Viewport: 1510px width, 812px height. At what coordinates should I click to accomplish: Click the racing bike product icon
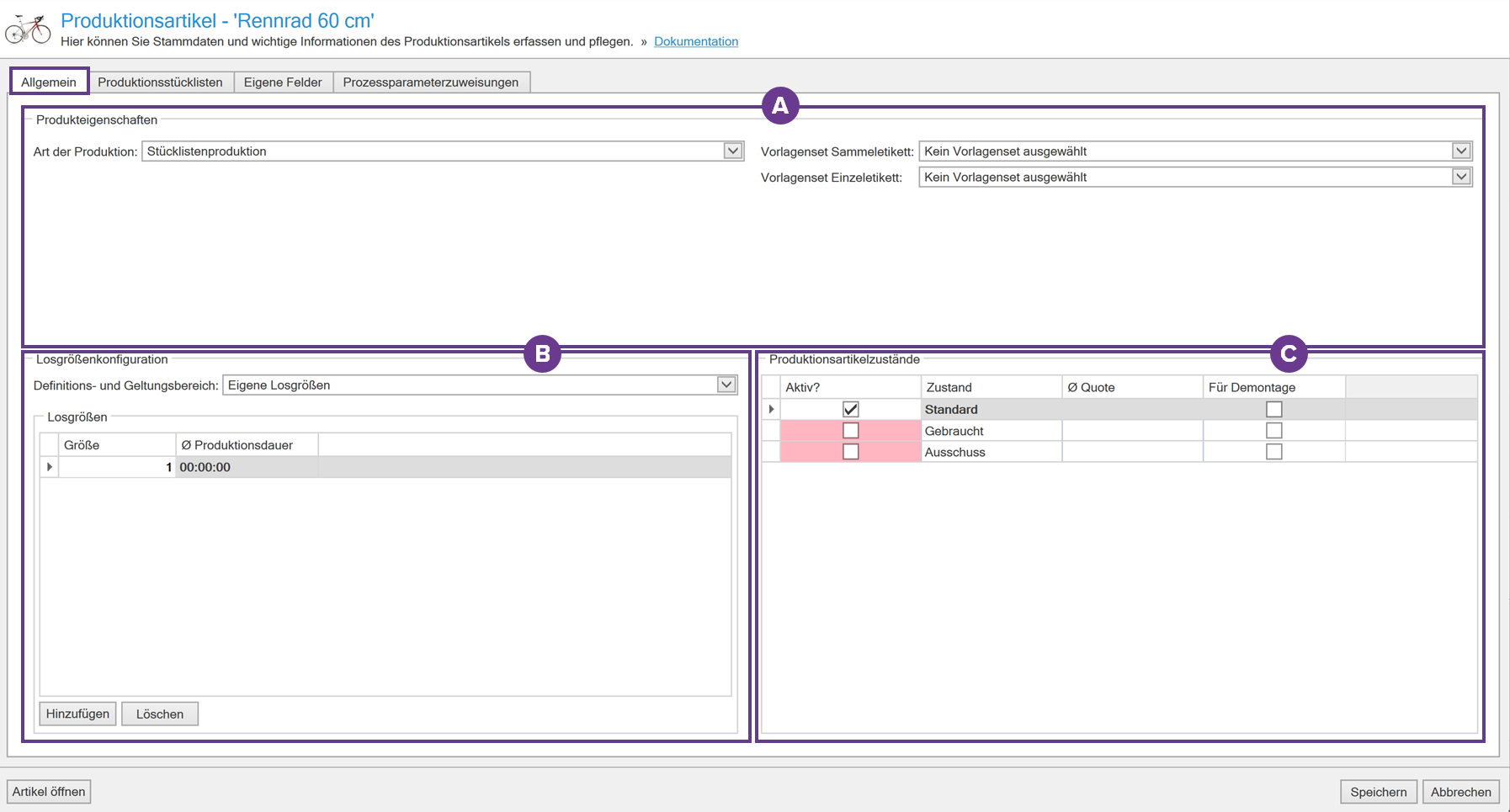28,29
